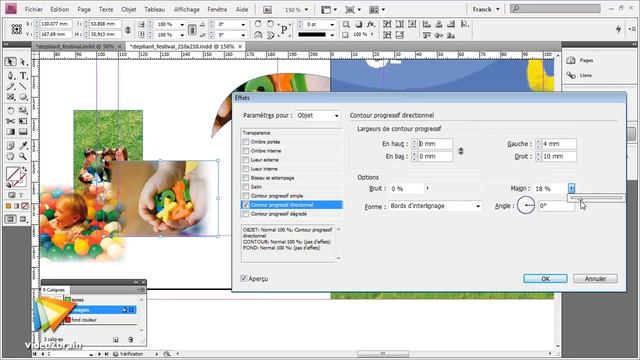Select the Eyedropper tool

(23, 145)
